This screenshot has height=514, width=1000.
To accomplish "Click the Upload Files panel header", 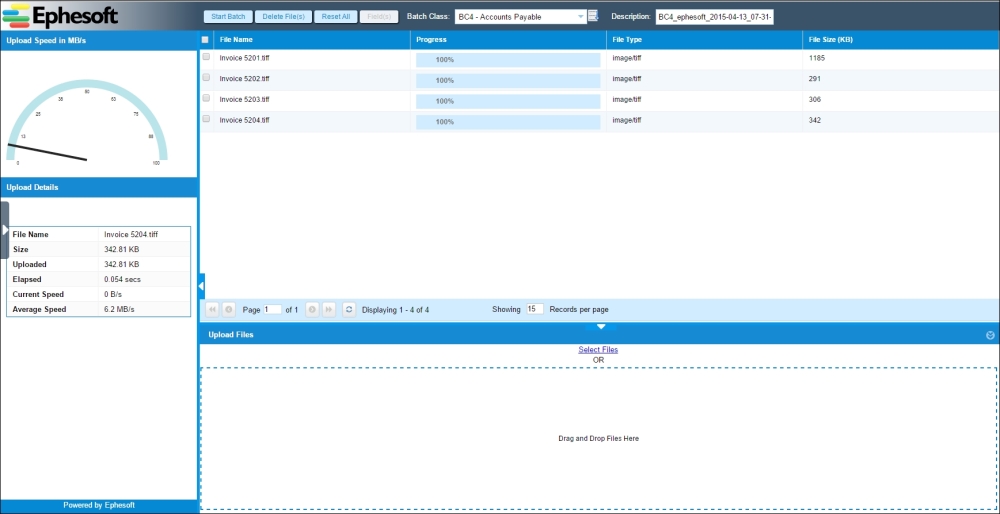I will click(x=598, y=335).
